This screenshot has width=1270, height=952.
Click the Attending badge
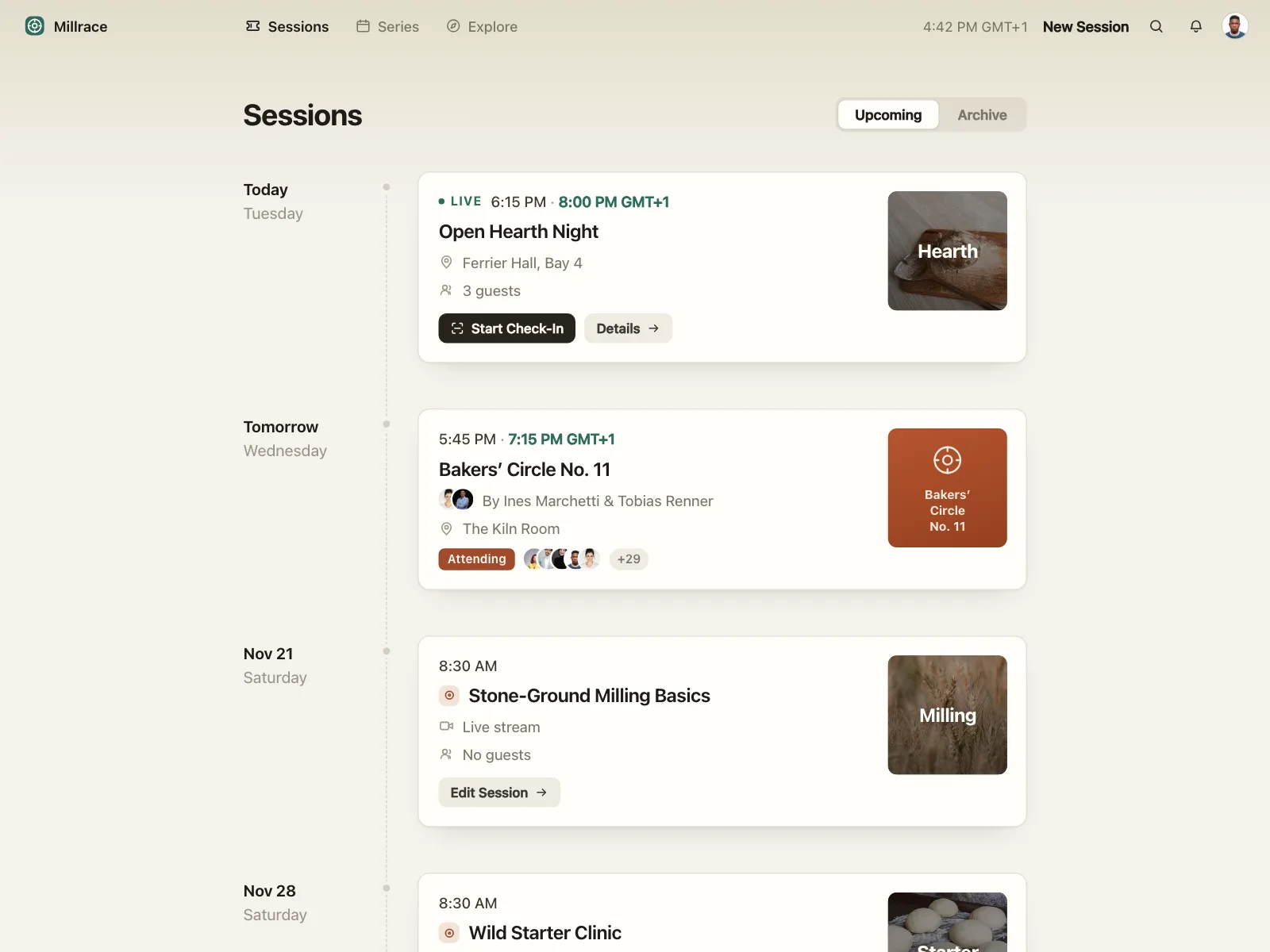click(477, 559)
